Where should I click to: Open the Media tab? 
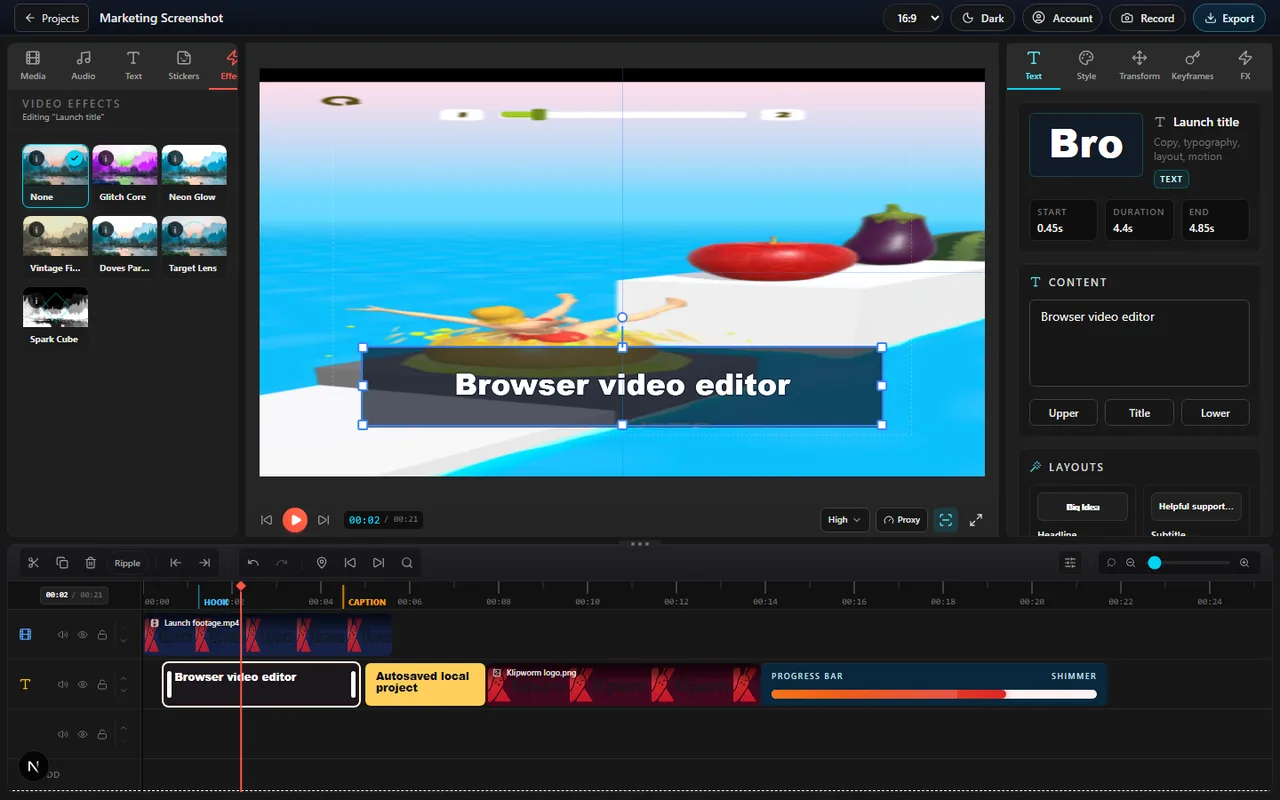point(33,66)
